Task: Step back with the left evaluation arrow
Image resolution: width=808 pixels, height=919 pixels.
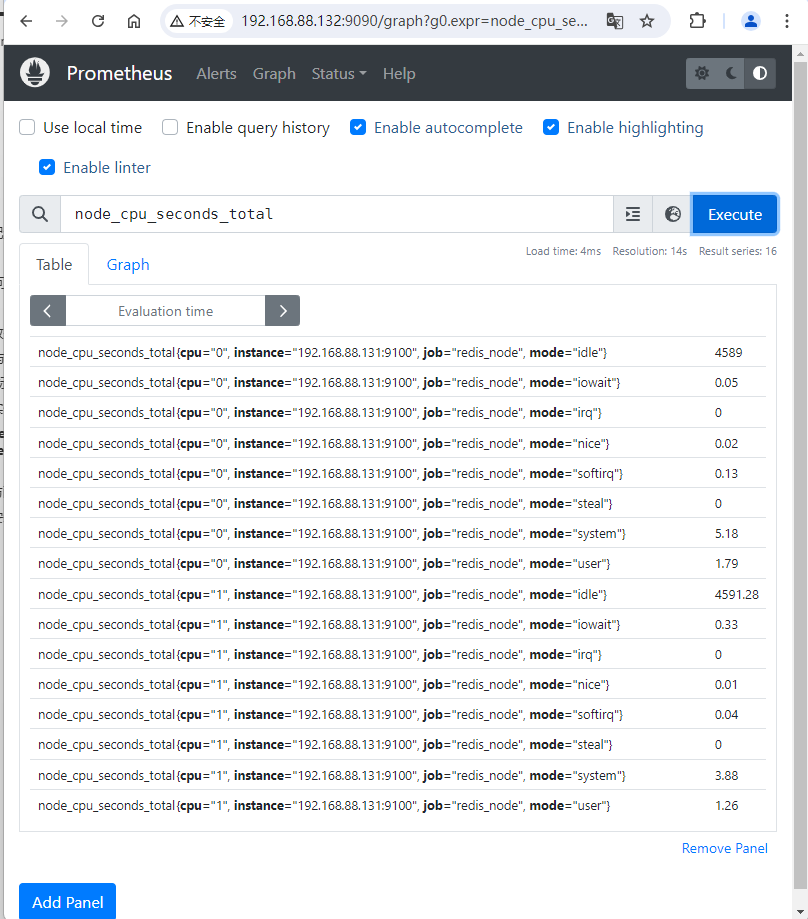Action: (x=47, y=310)
